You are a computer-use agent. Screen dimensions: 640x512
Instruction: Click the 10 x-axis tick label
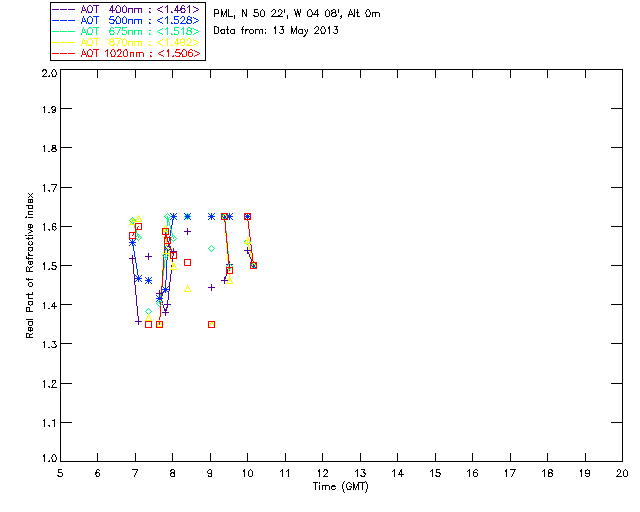(247, 473)
